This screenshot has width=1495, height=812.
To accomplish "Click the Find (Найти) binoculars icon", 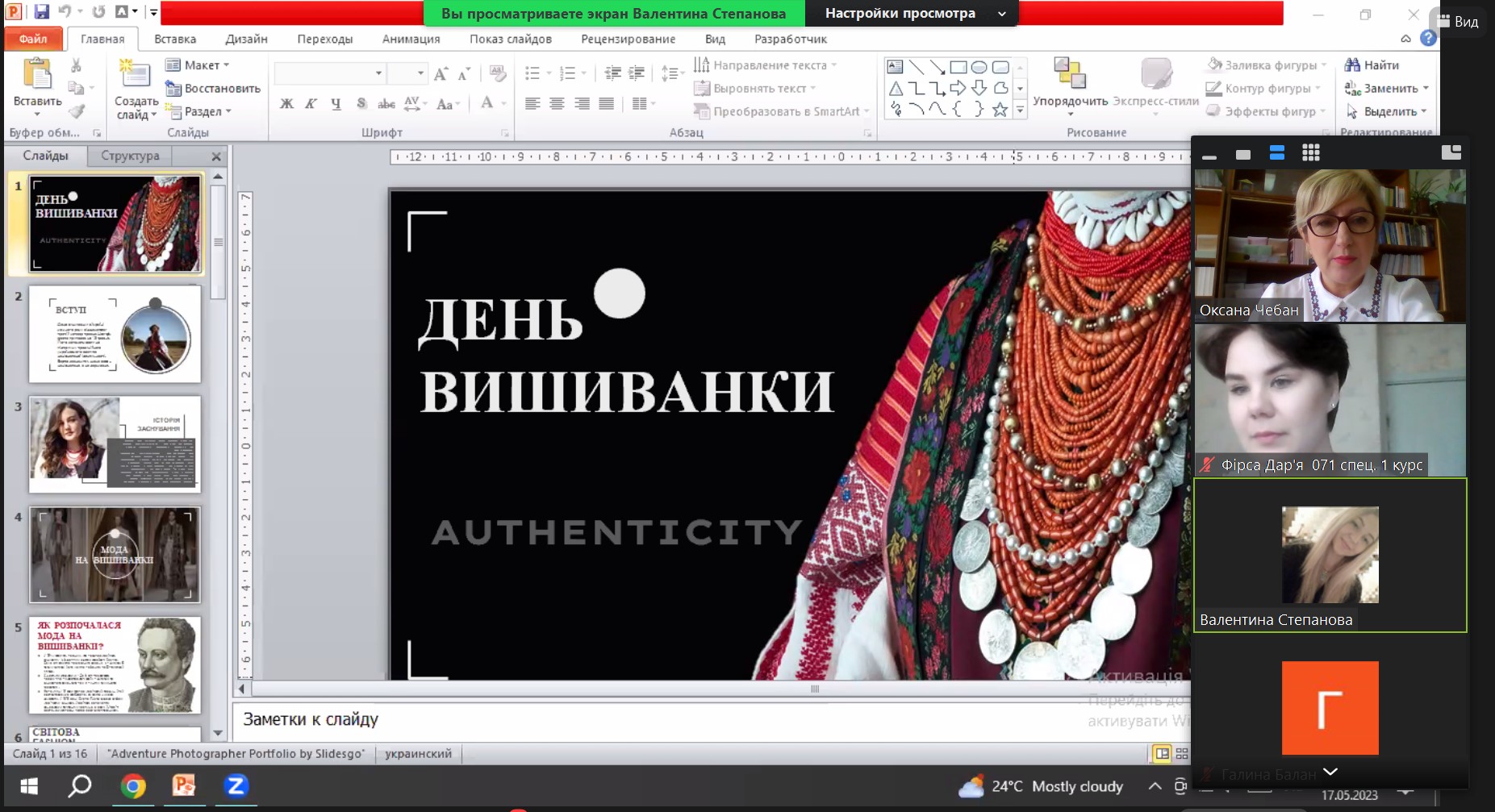I will [1352, 65].
